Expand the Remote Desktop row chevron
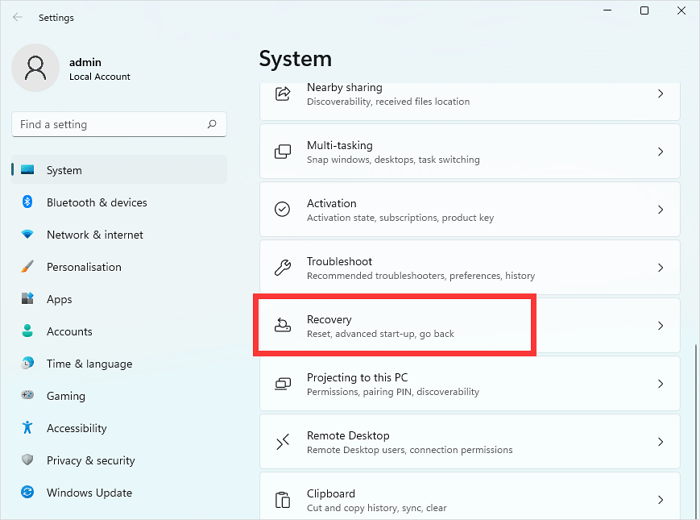Screen dimensions: 700x520 point(660,442)
